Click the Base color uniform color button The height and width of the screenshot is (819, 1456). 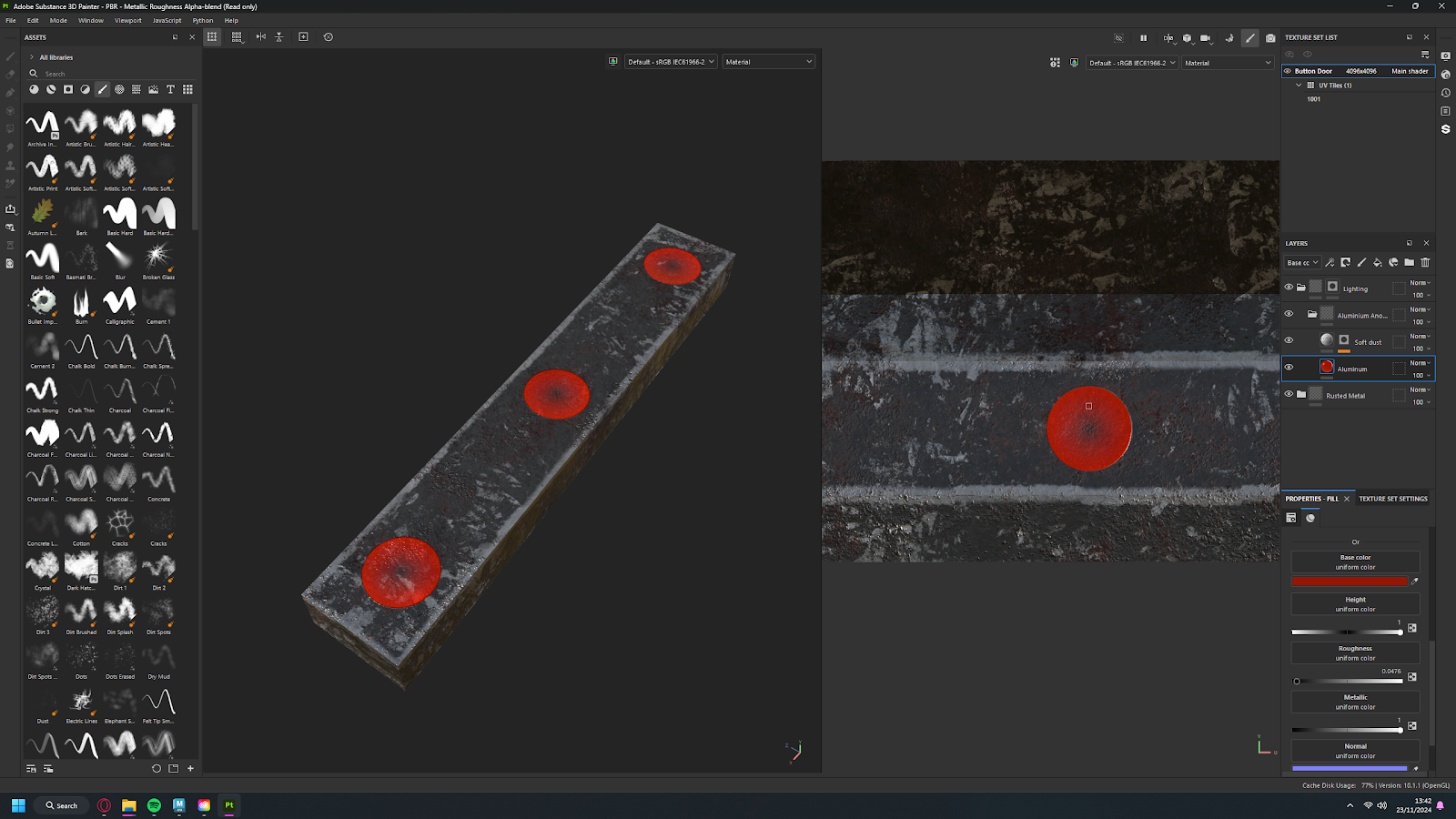coord(1355,562)
